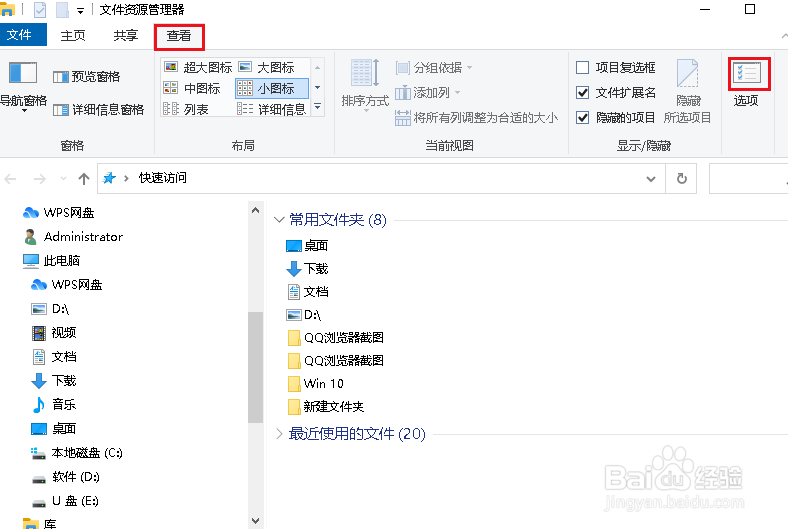Viewport: 788px width, 530px height.
Task: Click 将所有列调整为合适的大小
Action: 476,118
